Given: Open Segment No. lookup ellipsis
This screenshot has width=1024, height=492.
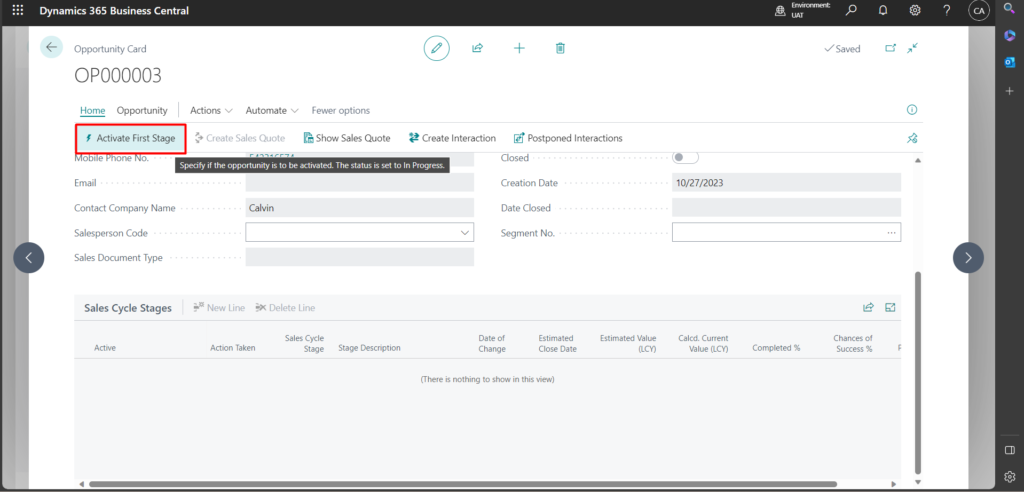Looking at the screenshot, I should [891, 233].
